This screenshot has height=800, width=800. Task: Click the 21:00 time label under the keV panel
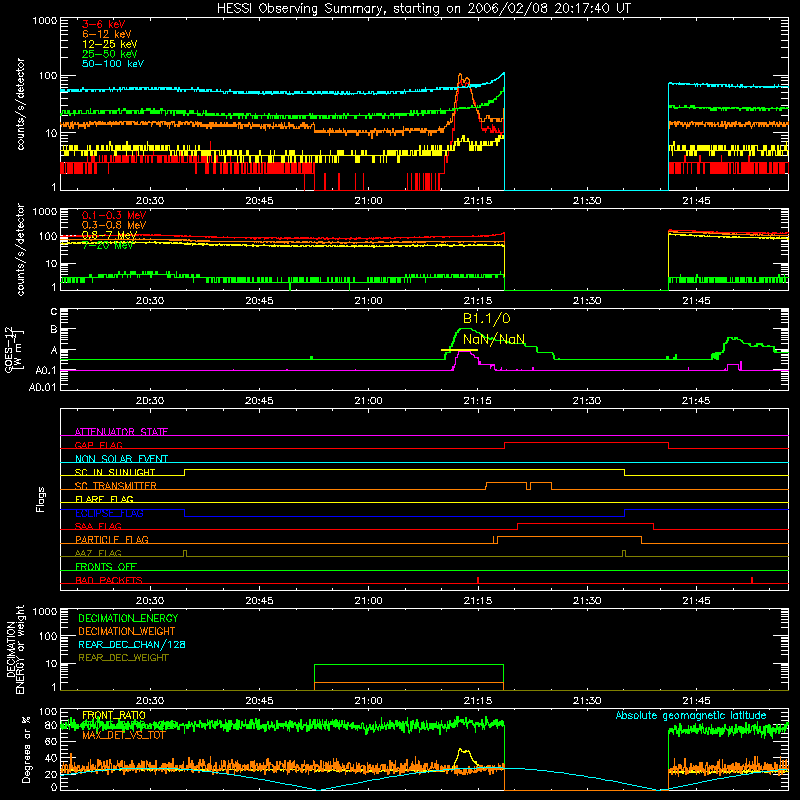[368, 201]
